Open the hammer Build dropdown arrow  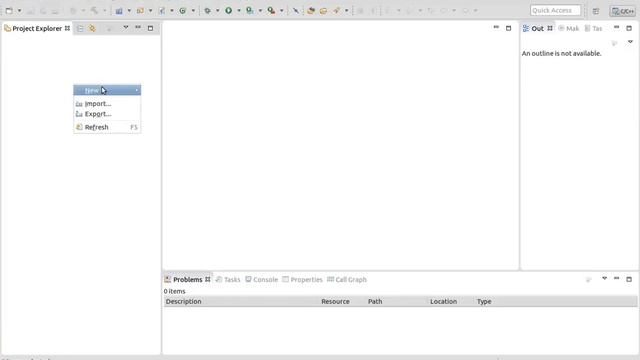coord(104,11)
